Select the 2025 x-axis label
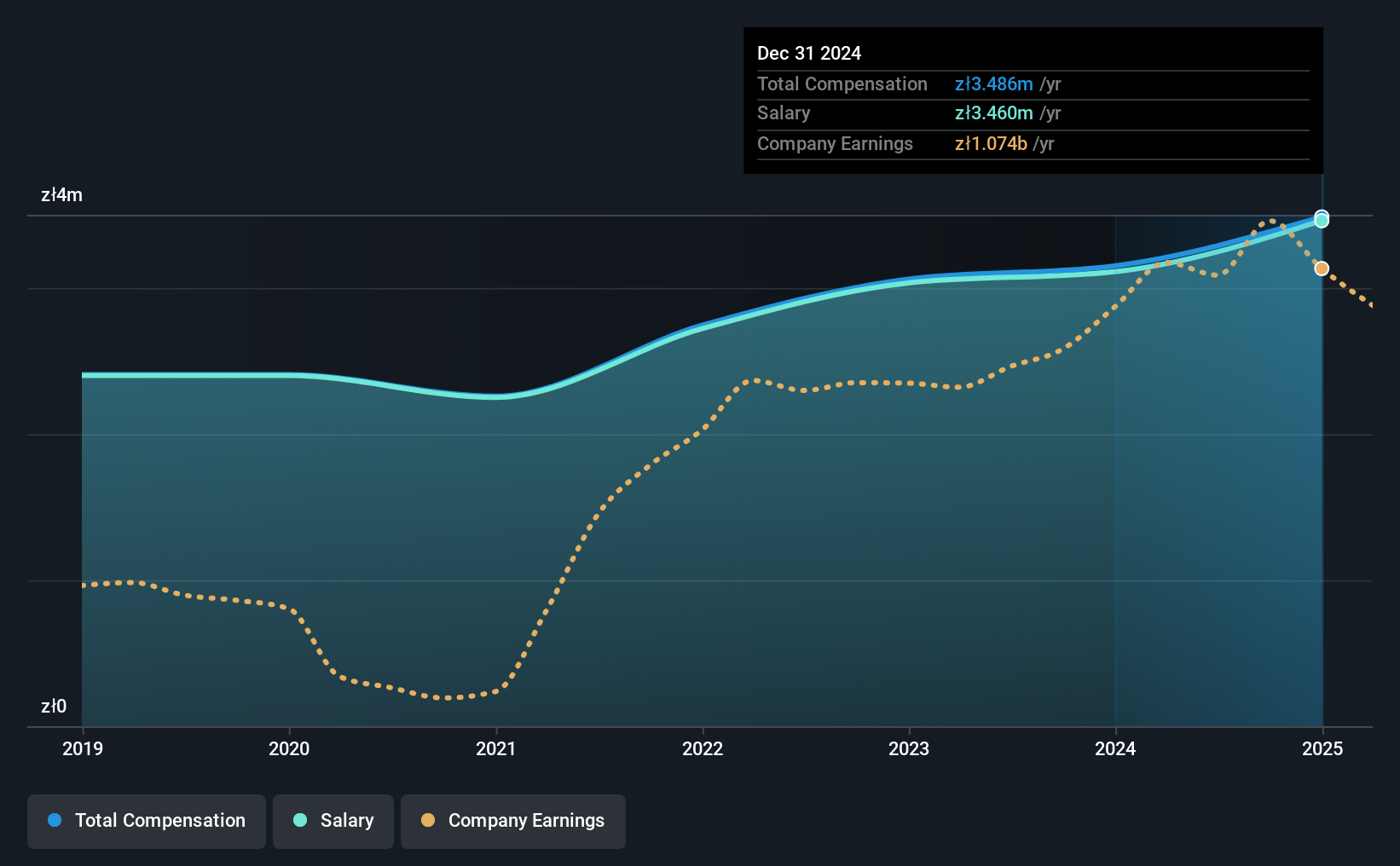This screenshot has height=866, width=1400. tap(1322, 748)
